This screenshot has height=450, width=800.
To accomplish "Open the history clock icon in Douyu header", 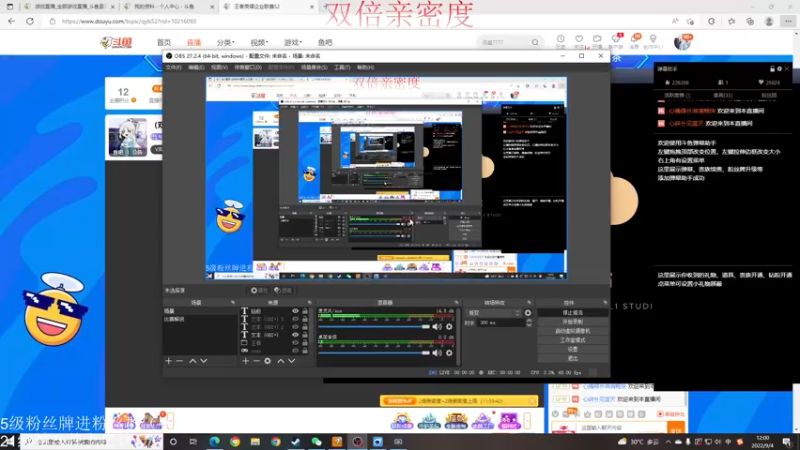I will (x=561, y=39).
